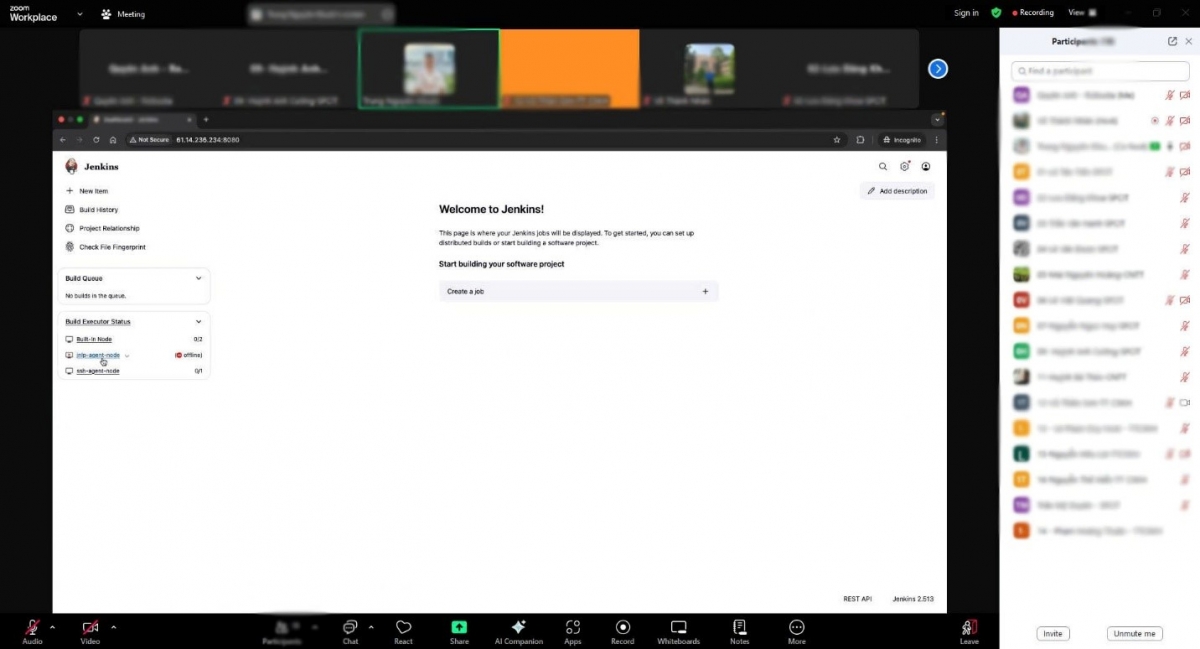
Task: Click the Unmute me button
Action: coord(1135,634)
